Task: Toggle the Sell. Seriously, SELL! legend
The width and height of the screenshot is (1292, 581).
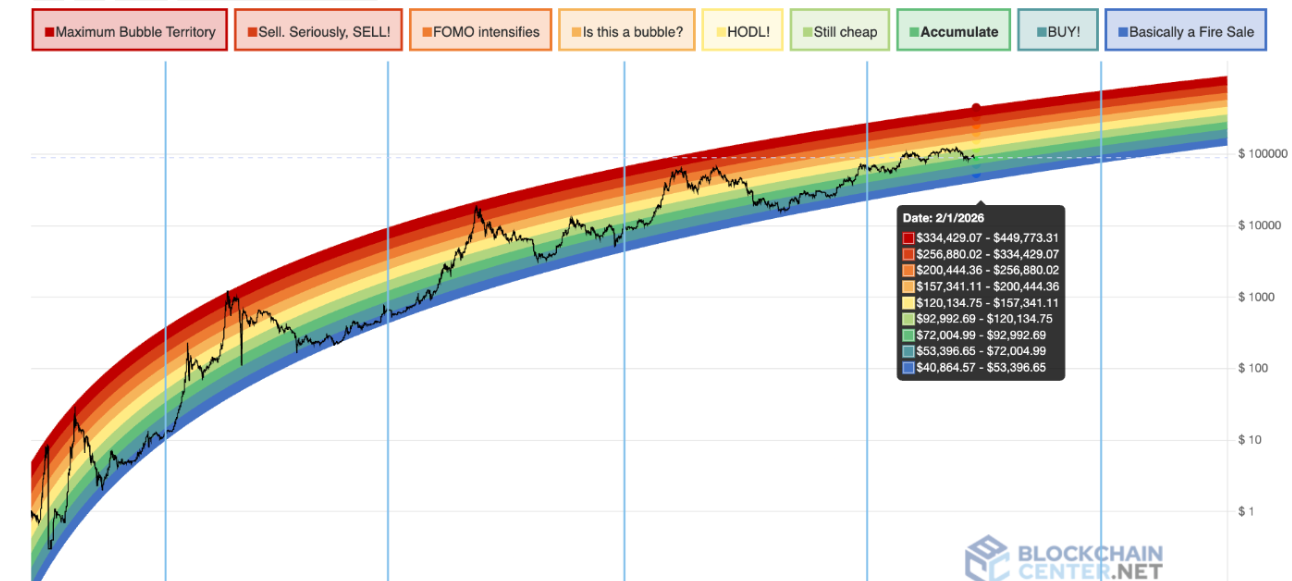Action: pyautogui.click(x=319, y=31)
